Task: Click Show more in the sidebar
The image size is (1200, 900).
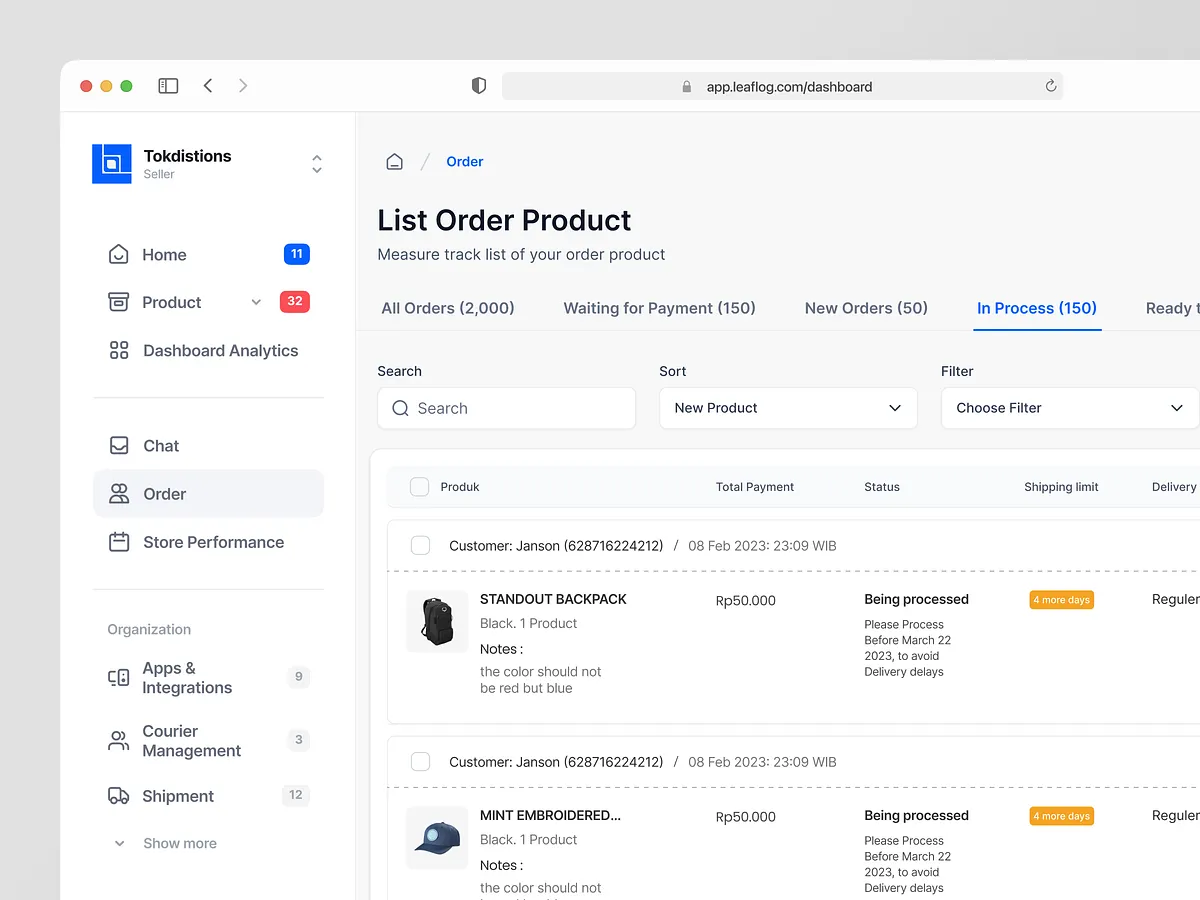Action: (179, 843)
